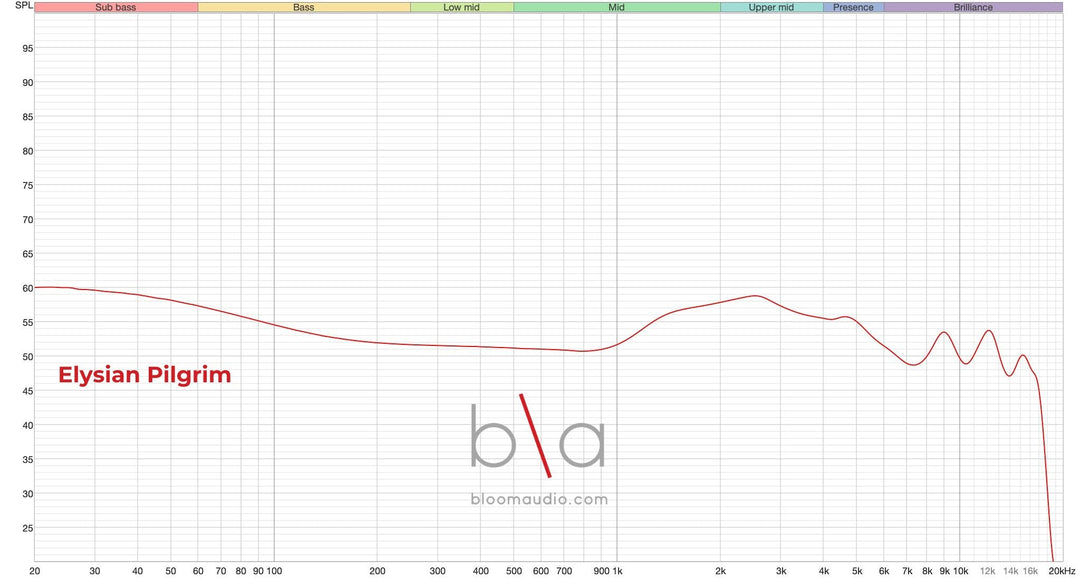Viewport: 1080px width, 579px height.
Task: Click the Presence band header
Action: coord(853,7)
